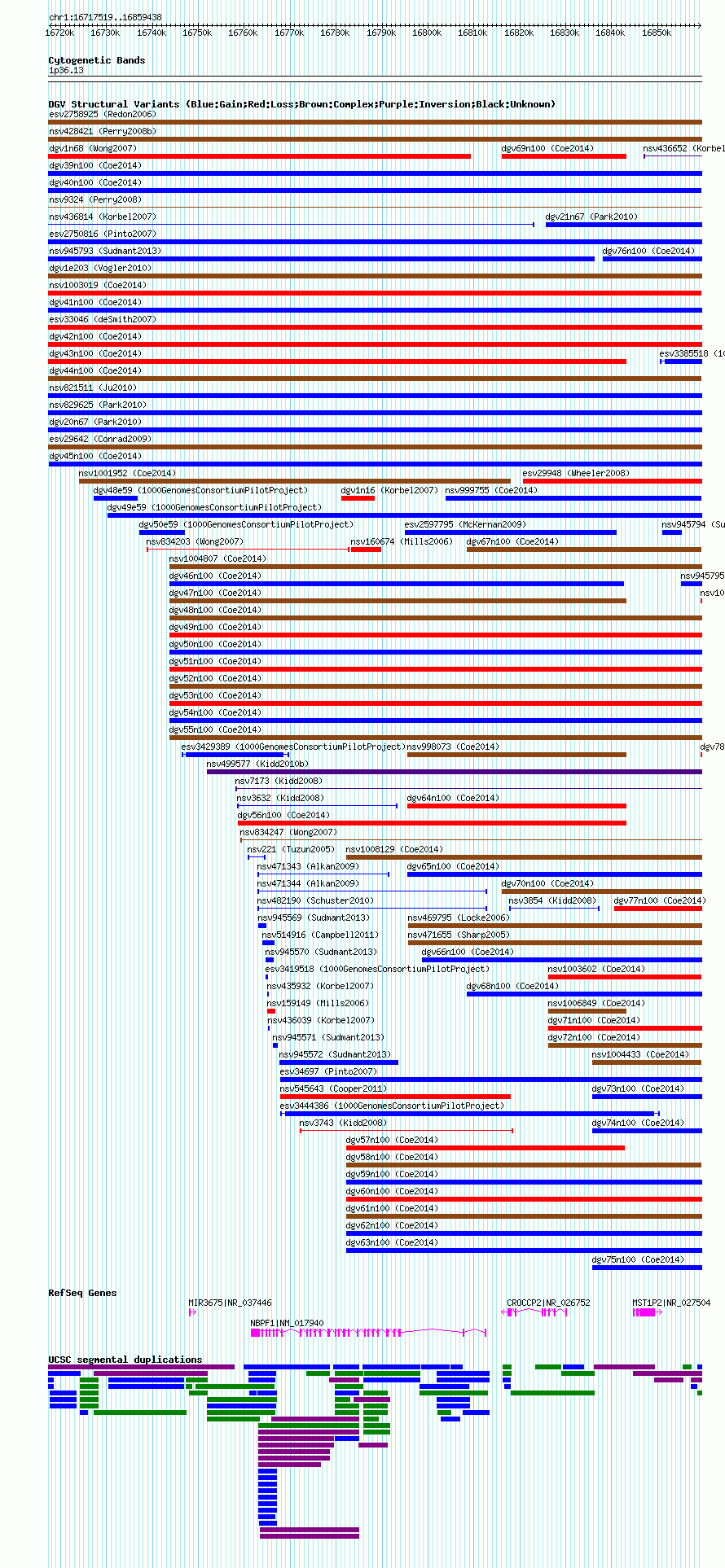Open the MIR3675|NR_037446 gene label
The width and height of the screenshot is (725, 1568).
coord(231,1303)
